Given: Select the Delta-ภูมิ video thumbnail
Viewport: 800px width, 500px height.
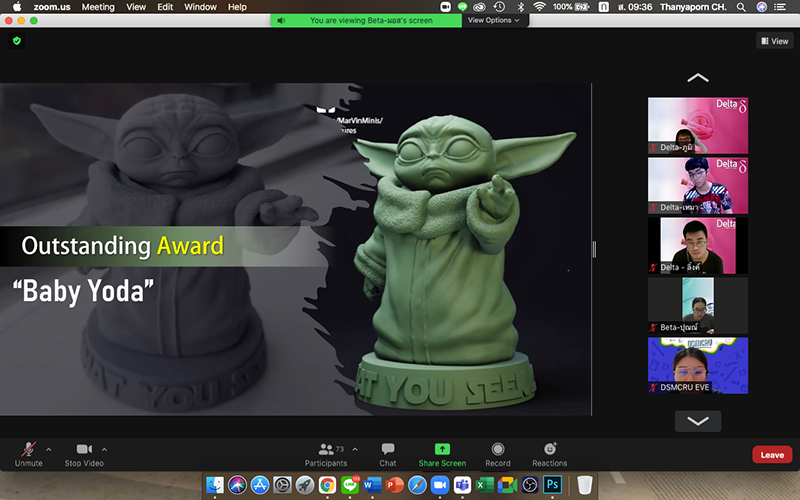Looking at the screenshot, I should tap(698, 126).
